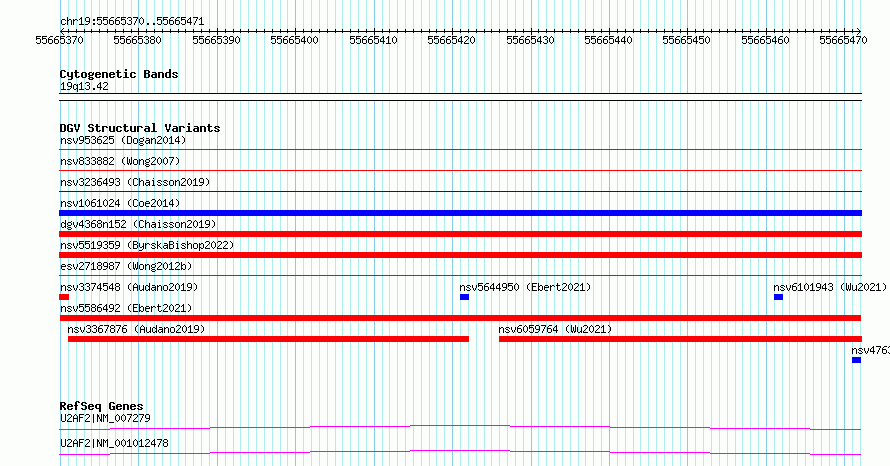This screenshot has height=466, width=890.
Task: Click ruler coordinate 55665470
Action: pos(843,40)
